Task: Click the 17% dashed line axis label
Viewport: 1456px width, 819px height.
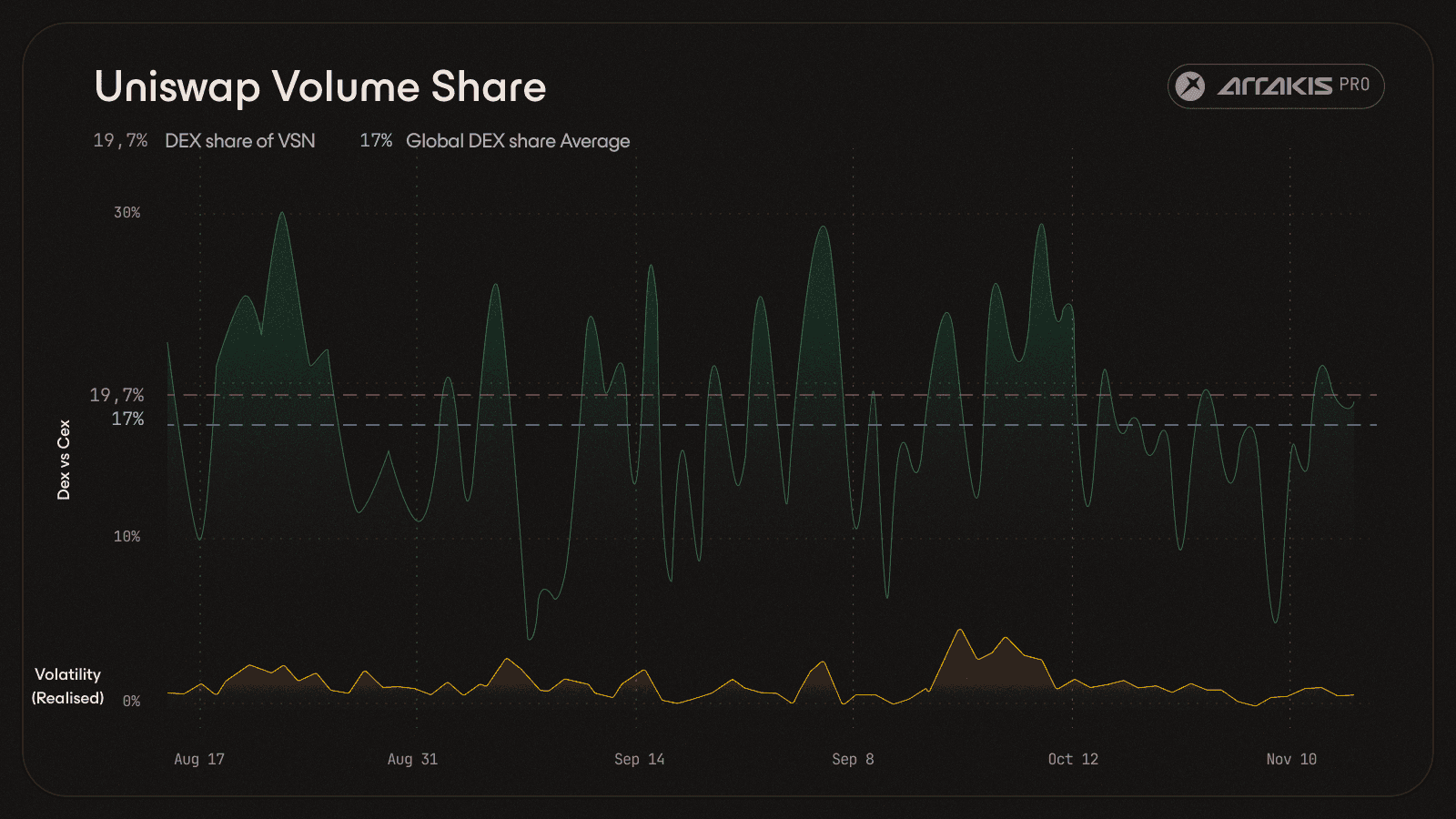Action: (x=127, y=419)
